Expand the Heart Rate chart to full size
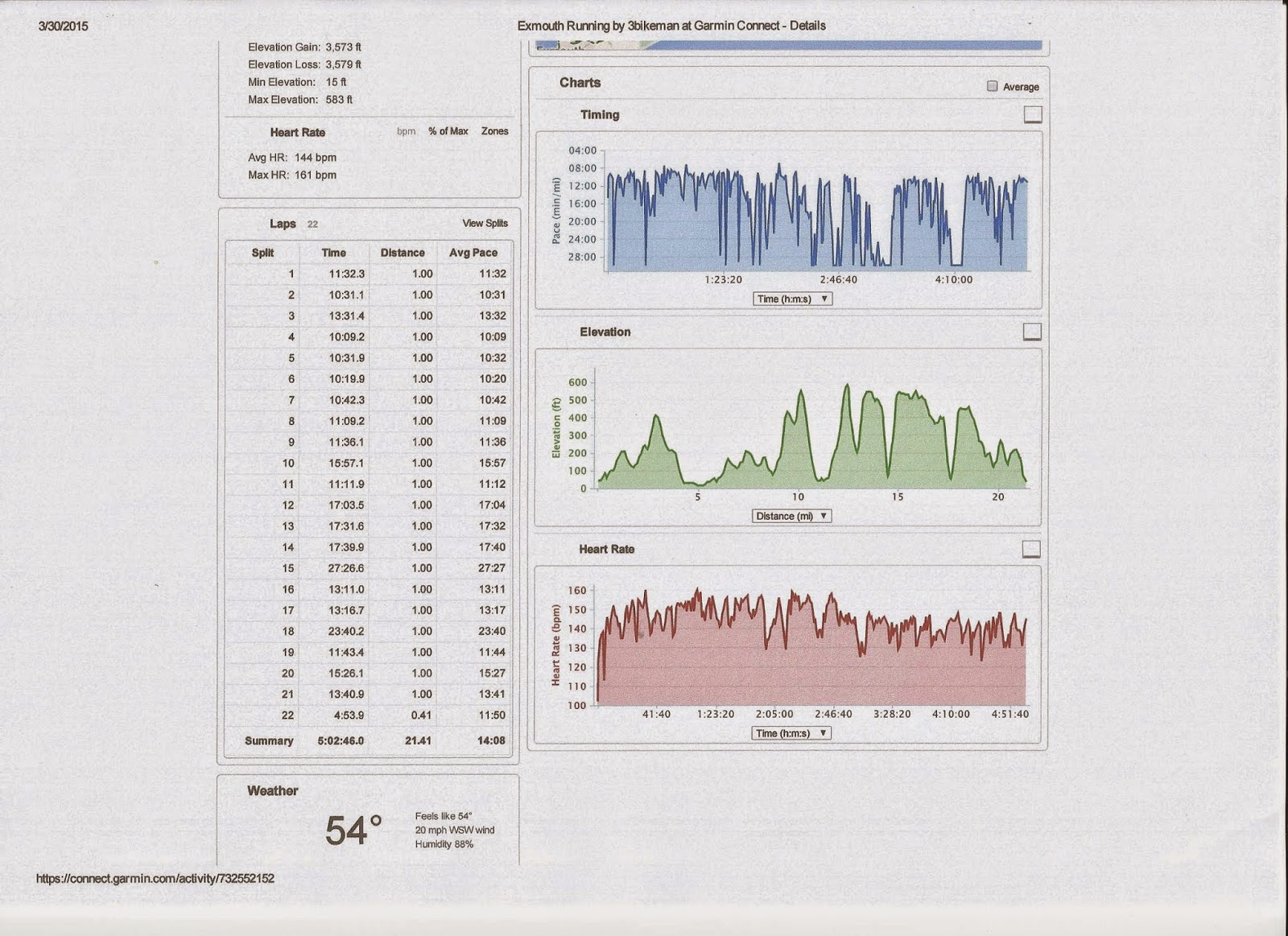 (x=1030, y=549)
